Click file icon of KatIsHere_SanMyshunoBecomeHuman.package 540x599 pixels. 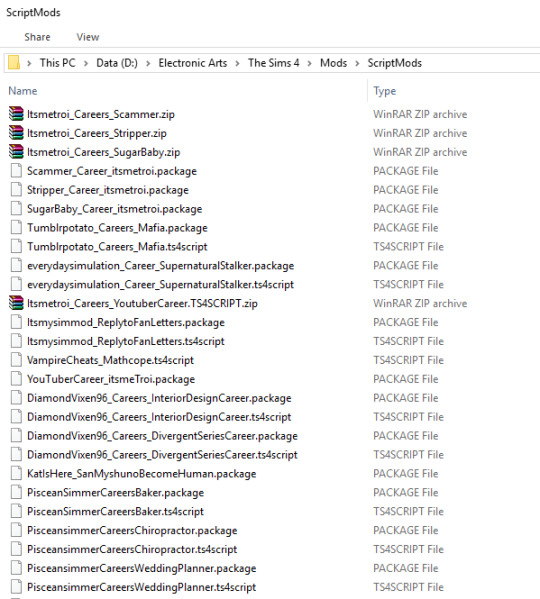(16, 473)
